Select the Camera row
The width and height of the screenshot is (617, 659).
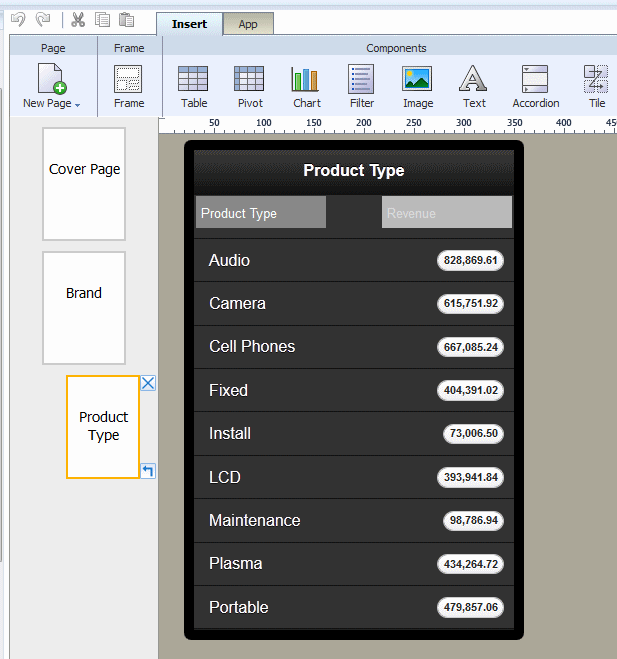[x=354, y=303]
